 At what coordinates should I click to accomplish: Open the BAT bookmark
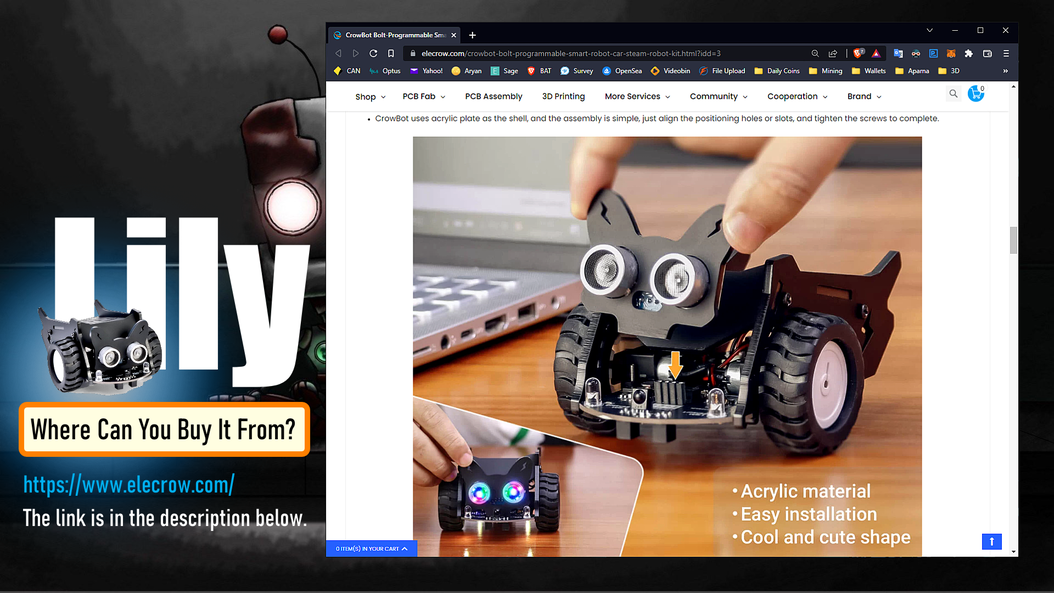pyautogui.click(x=539, y=71)
